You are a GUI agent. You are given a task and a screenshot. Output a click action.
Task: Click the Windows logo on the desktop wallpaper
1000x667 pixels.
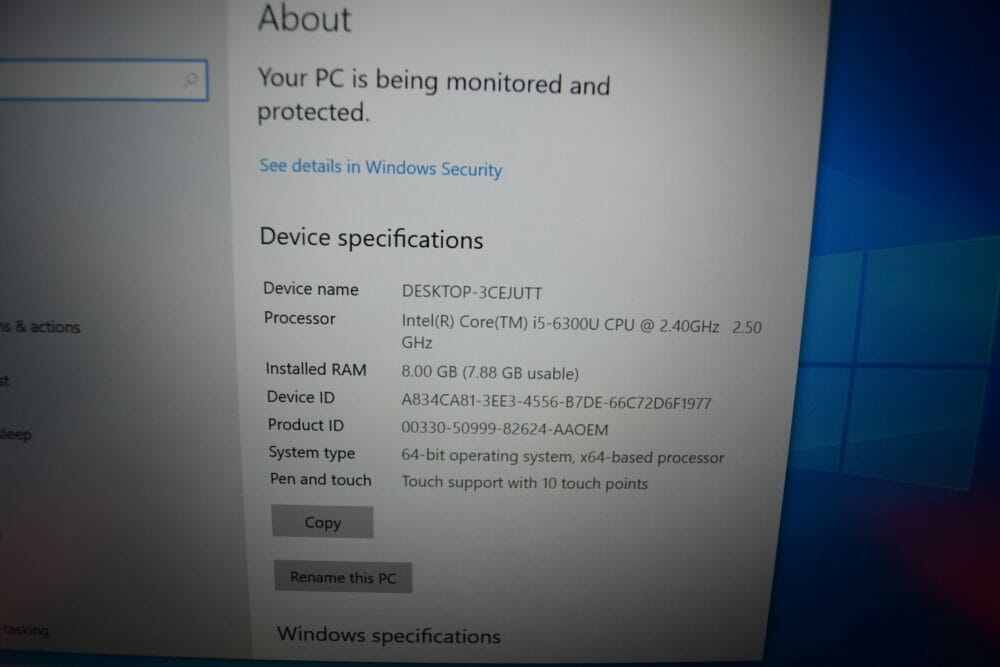coord(893,363)
